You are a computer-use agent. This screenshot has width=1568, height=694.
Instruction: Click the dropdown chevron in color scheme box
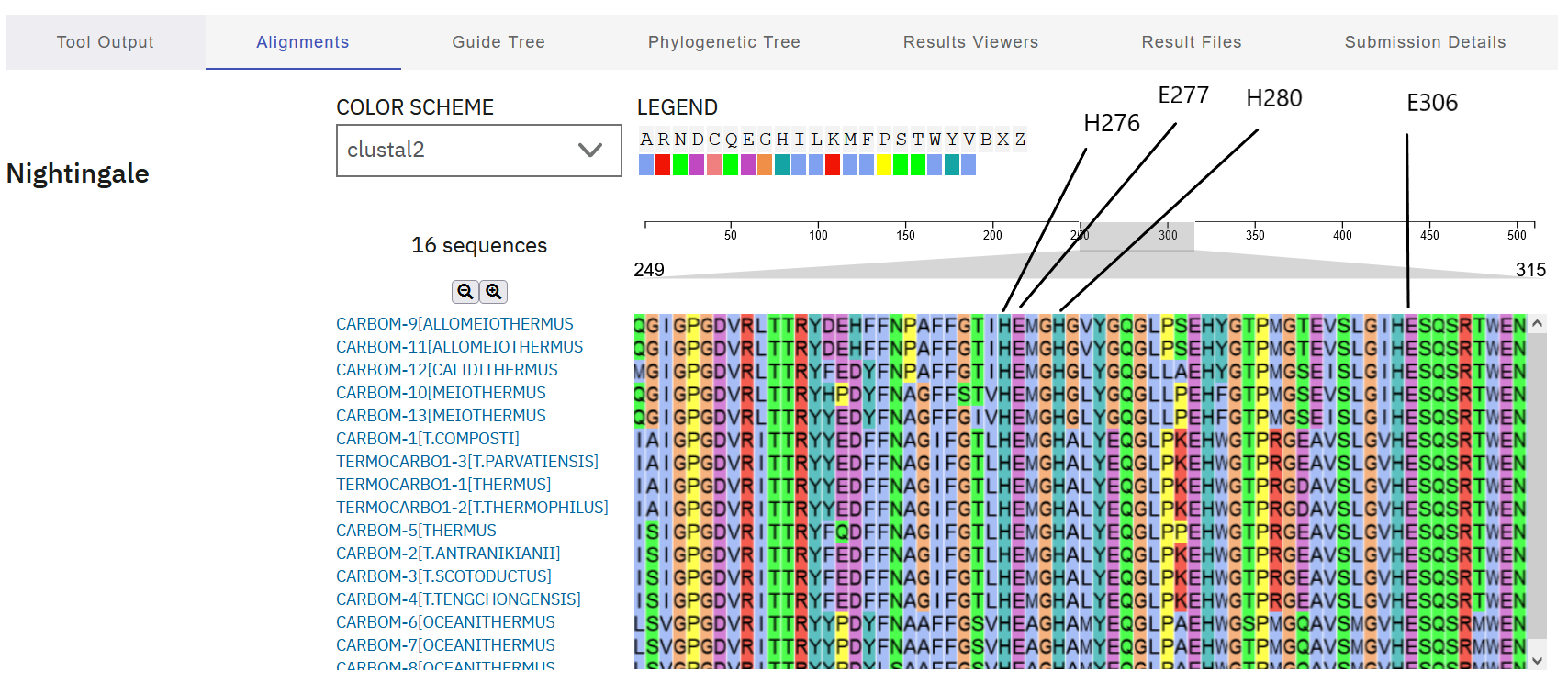pos(590,151)
